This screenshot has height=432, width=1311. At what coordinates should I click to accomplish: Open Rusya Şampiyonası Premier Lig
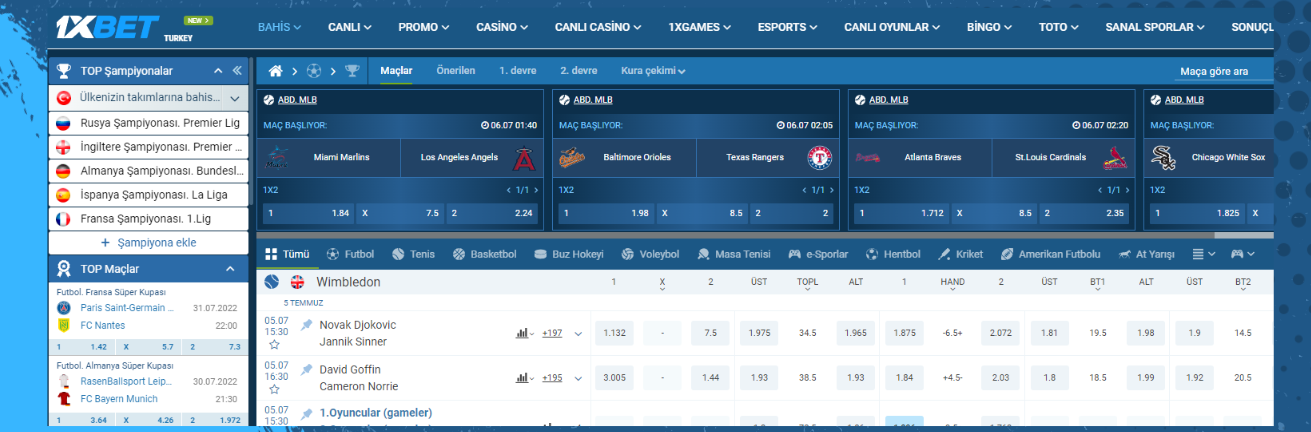tap(149, 123)
